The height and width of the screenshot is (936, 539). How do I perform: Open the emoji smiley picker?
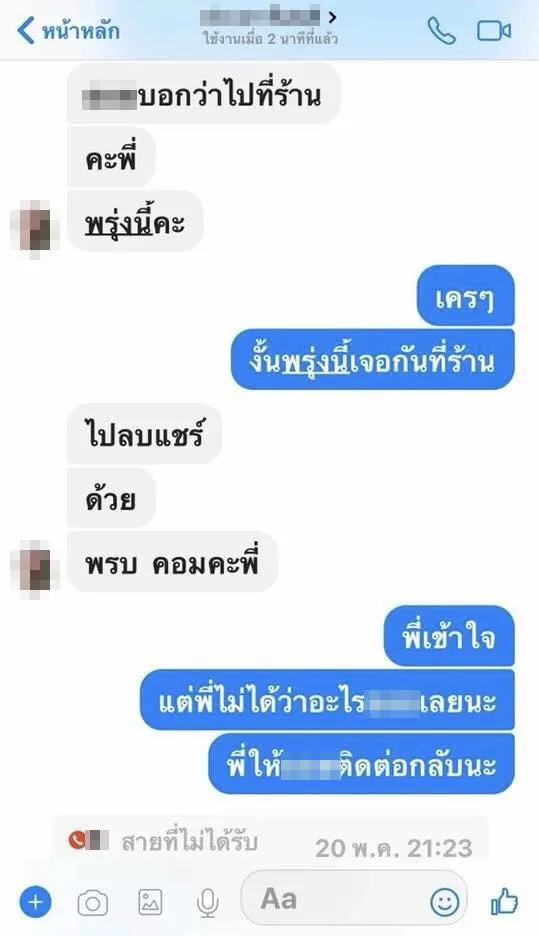pos(445,902)
